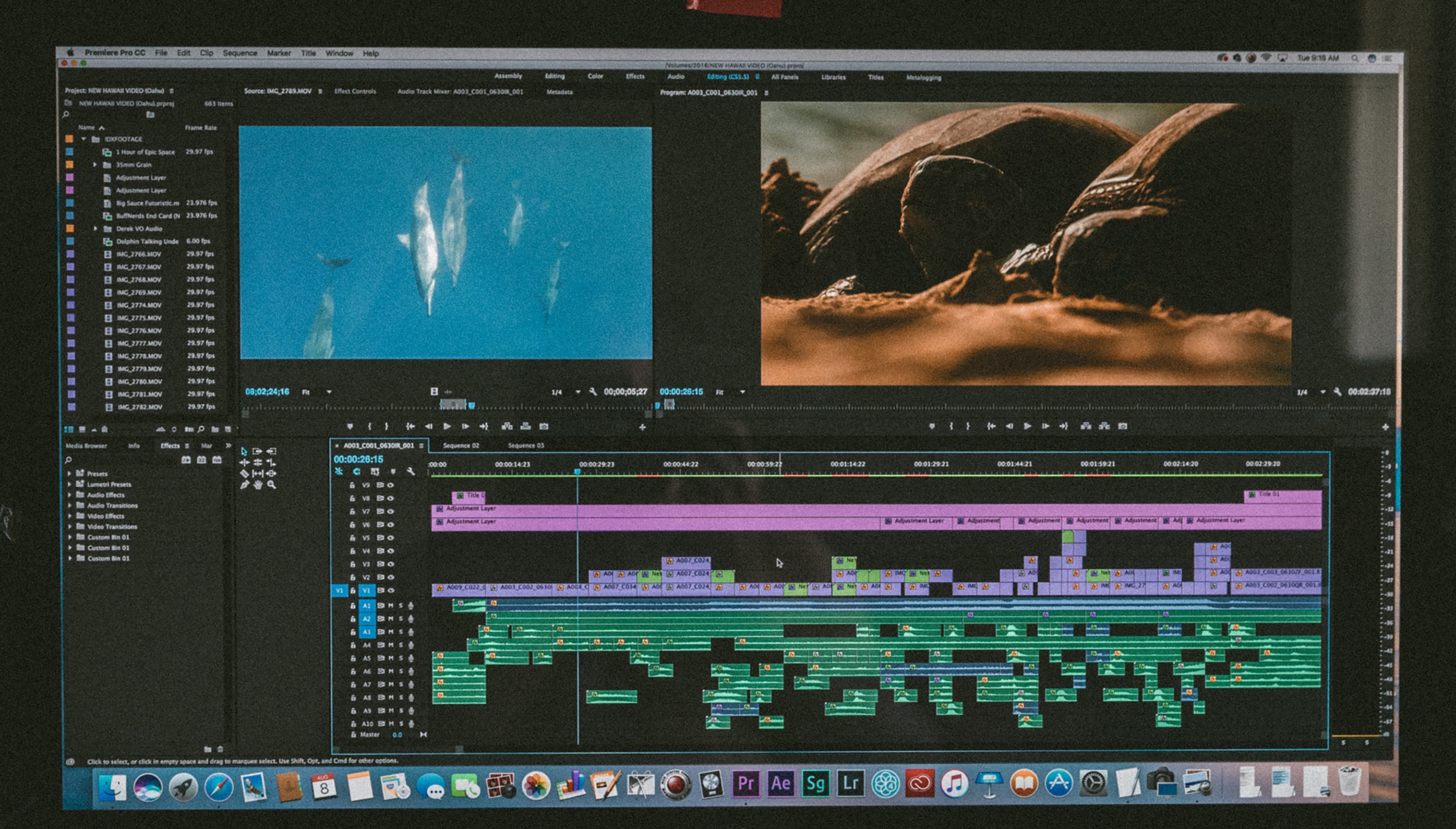Open timeline display settings wrench
The height and width of the screenshot is (829, 1456).
pyautogui.click(x=410, y=471)
